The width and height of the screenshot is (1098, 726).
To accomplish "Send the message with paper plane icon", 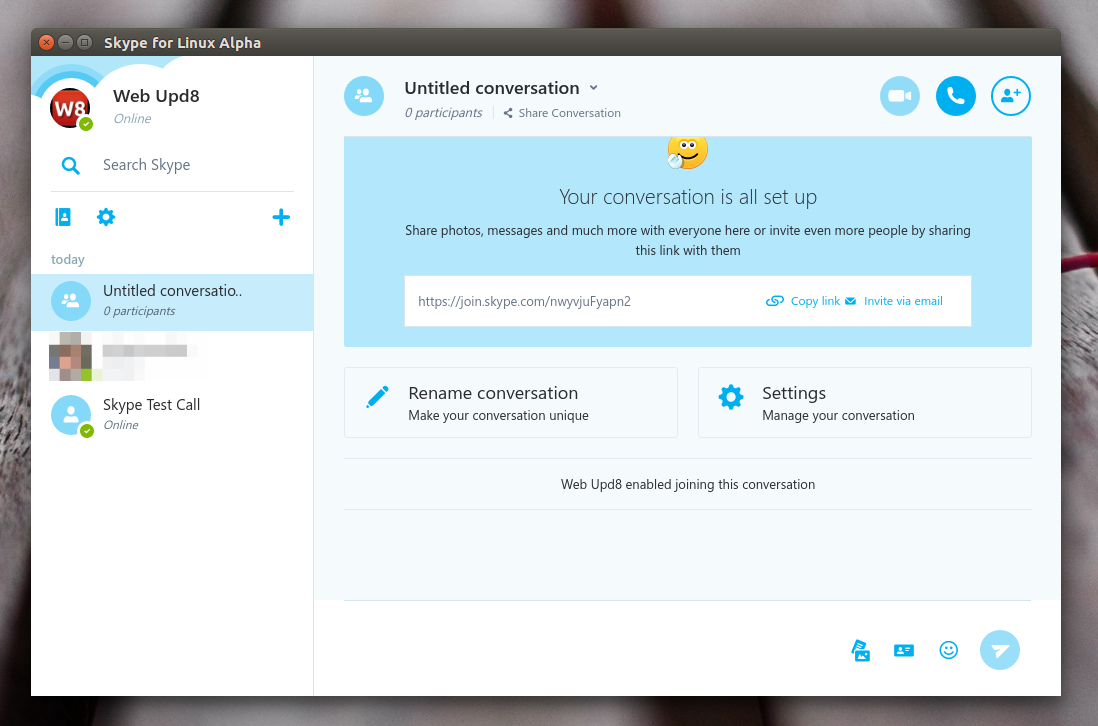I will pos(999,650).
